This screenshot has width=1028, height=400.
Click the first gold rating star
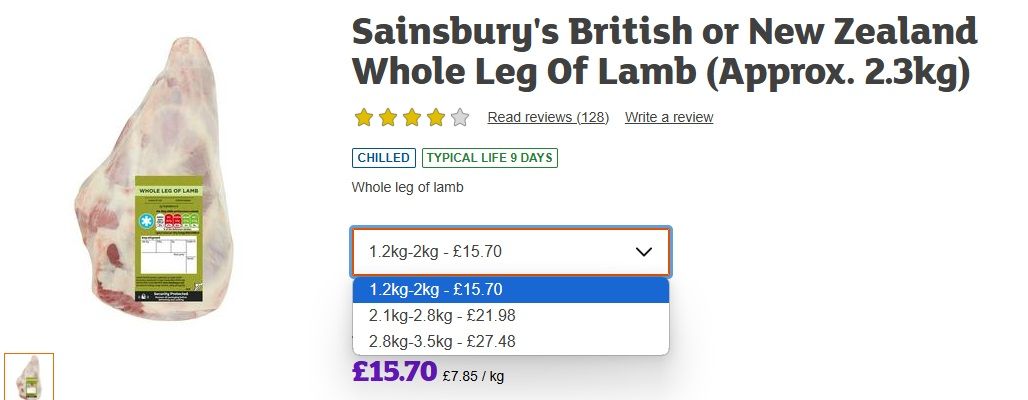coord(364,118)
